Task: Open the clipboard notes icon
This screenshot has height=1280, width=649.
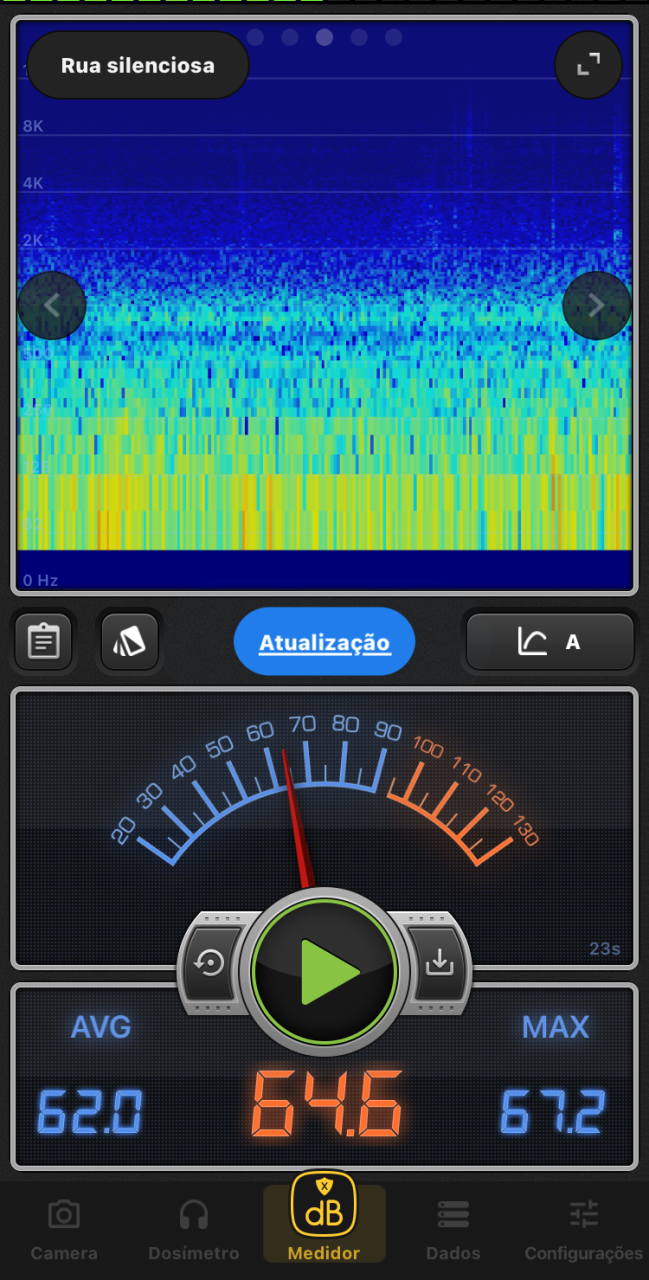Action: point(43,641)
